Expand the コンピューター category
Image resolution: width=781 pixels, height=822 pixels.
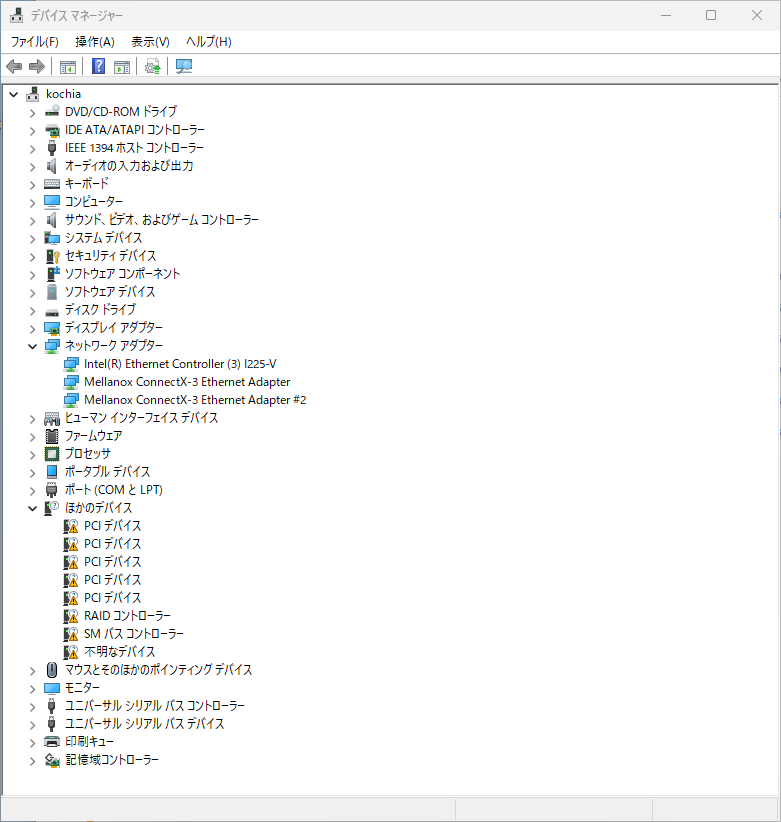click(32, 202)
